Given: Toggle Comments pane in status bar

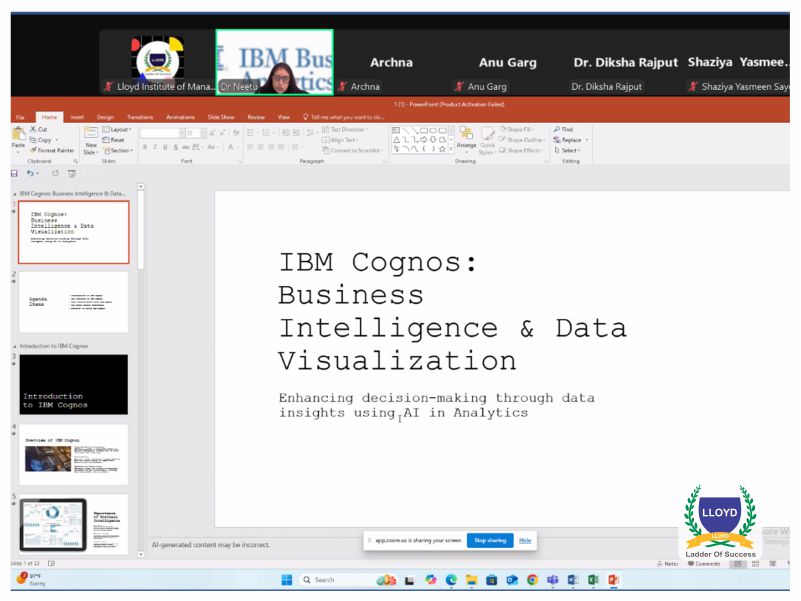Looking at the screenshot, I should point(704,564).
